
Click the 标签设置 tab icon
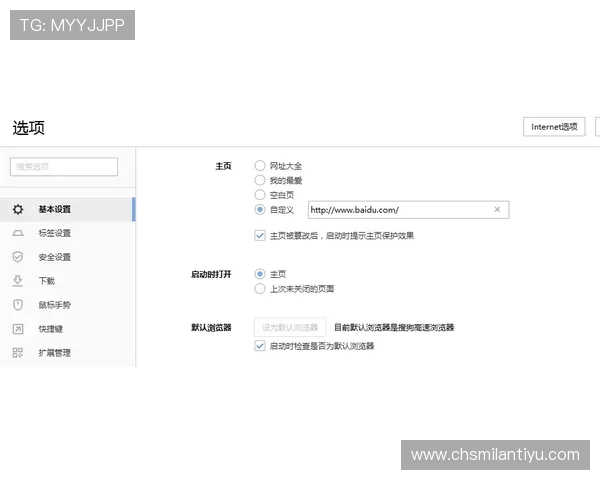pyautogui.click(x=18, y=233)
